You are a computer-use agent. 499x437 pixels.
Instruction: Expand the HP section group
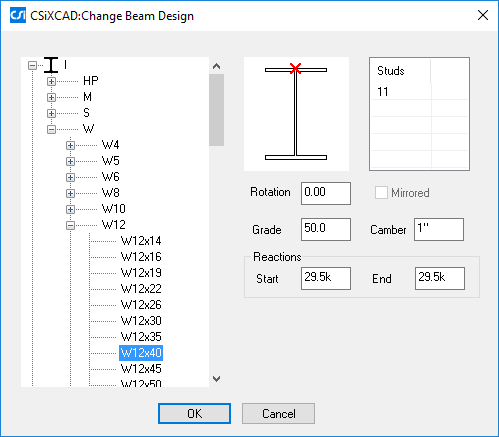(x=51, y=81)
